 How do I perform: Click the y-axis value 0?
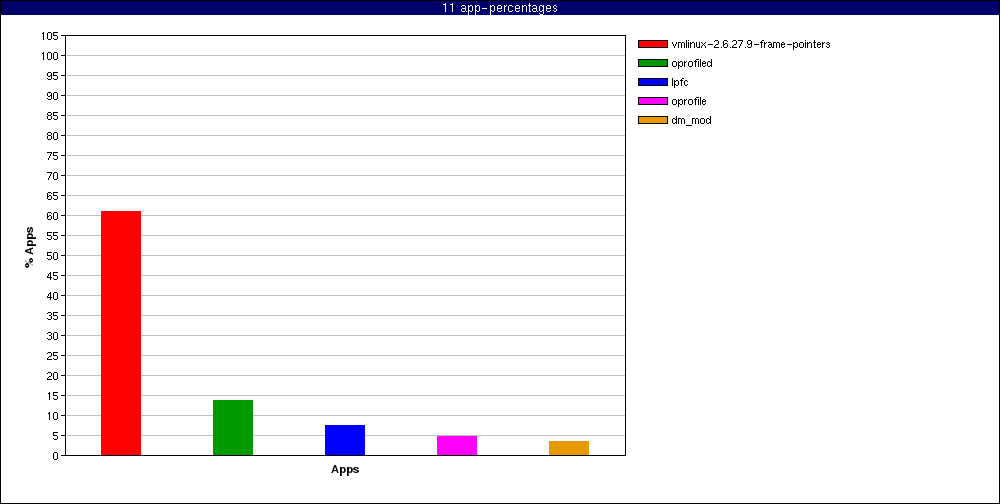tap(57, 456)
